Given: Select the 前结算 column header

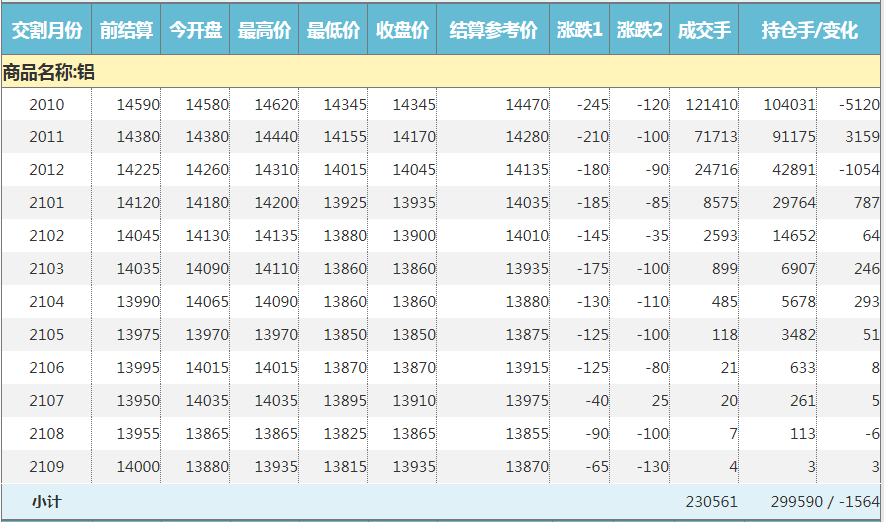Looking at the screenshot, I should point(126,30).
